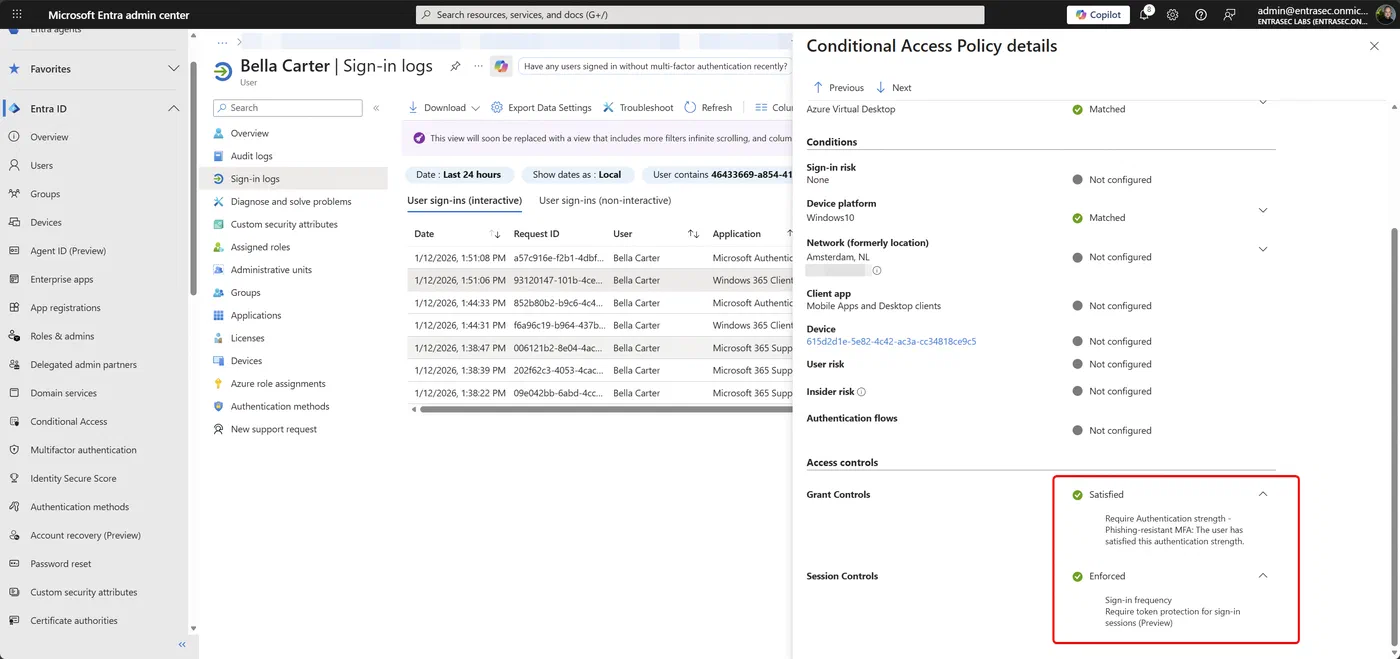Expand the Network (formerly location) chevron
The width and height of the screenshot is (1400, 659).
1263,249
